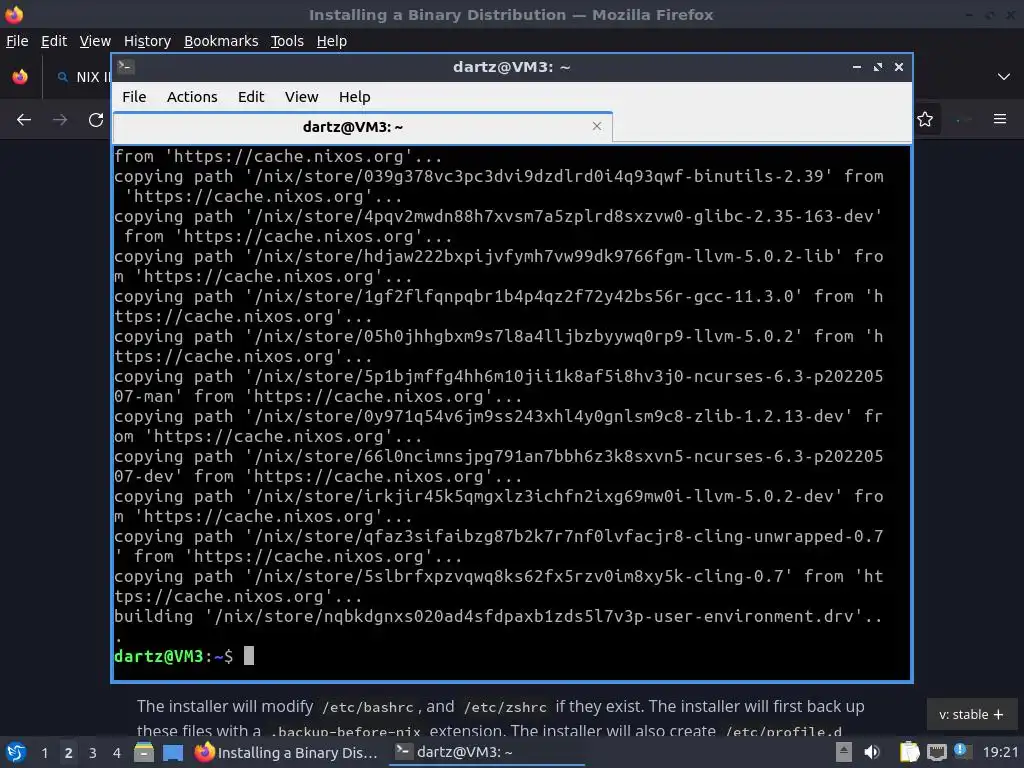Reload the current Firefox page
Image resolution: width=1024 pixels, height=768 pixels.
coord(96,120)
